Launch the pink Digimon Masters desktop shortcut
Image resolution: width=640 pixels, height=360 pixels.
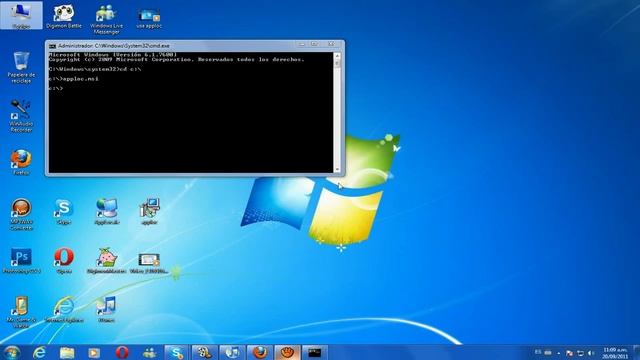107,260
